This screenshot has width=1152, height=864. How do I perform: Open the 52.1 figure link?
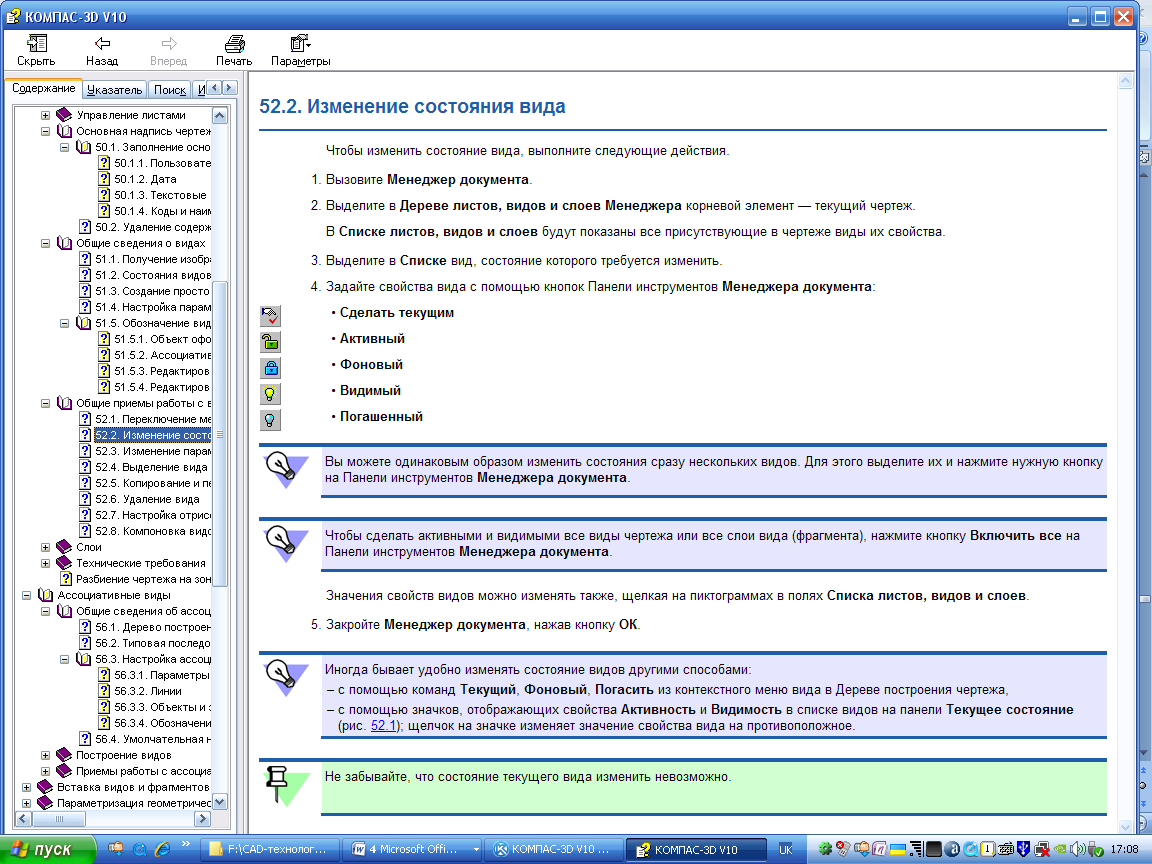[x=384, y=726]
